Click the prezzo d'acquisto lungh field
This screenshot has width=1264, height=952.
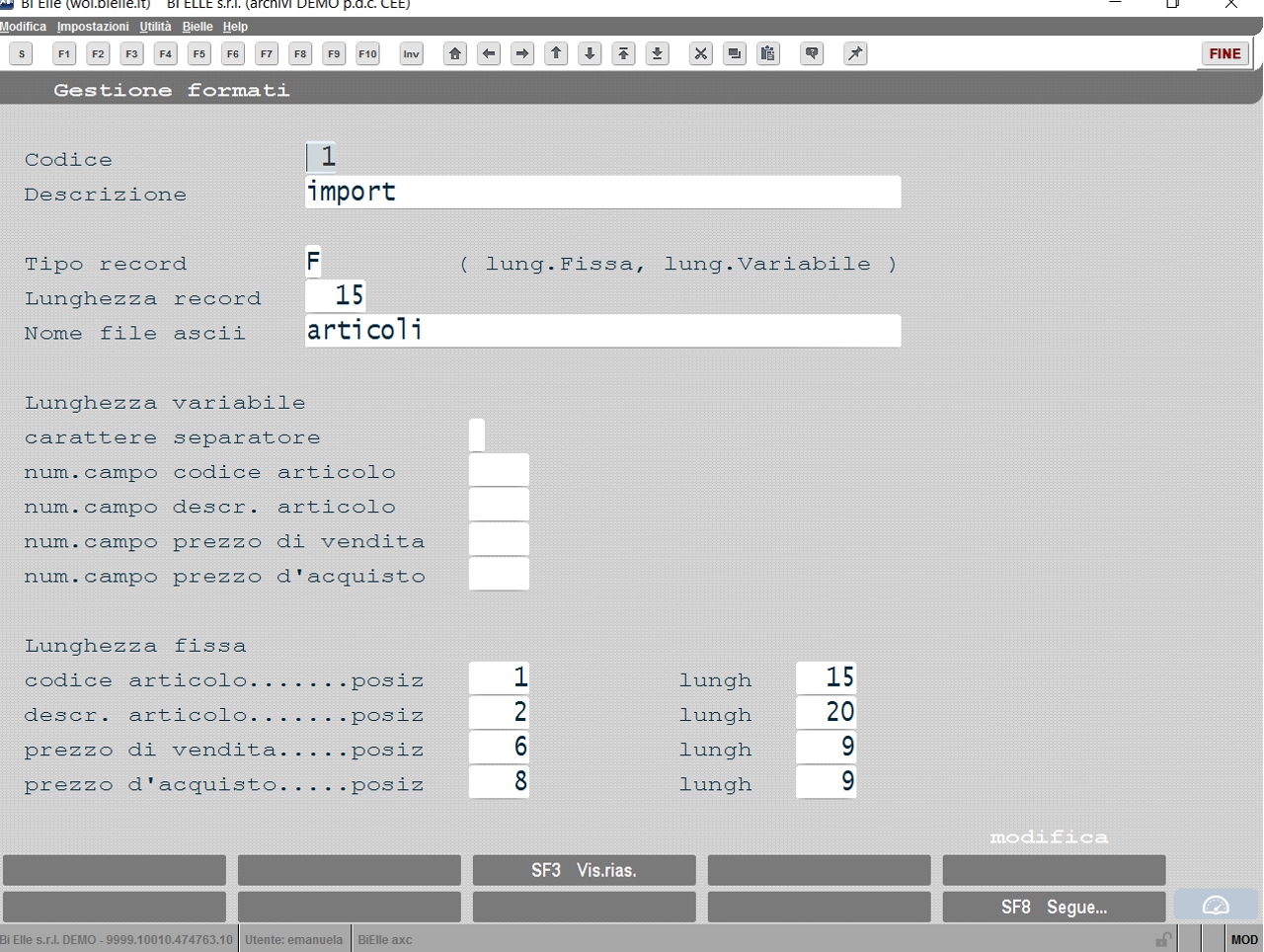click(x=827, y=781)
